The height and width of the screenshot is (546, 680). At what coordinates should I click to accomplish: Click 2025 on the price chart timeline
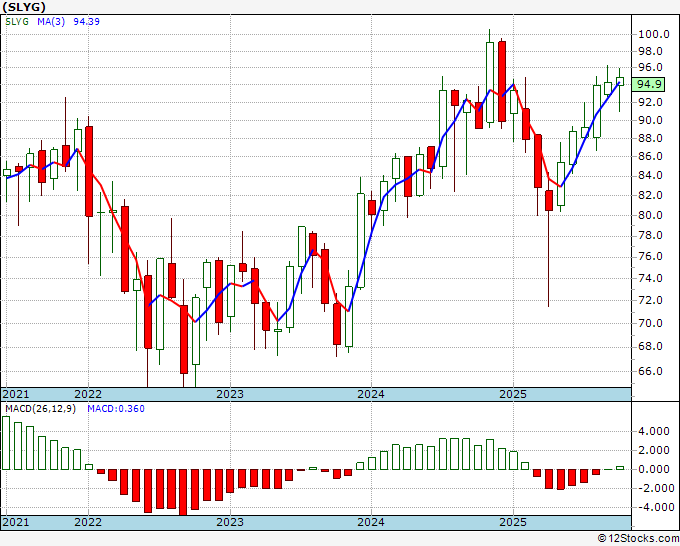tap(513, 394)
